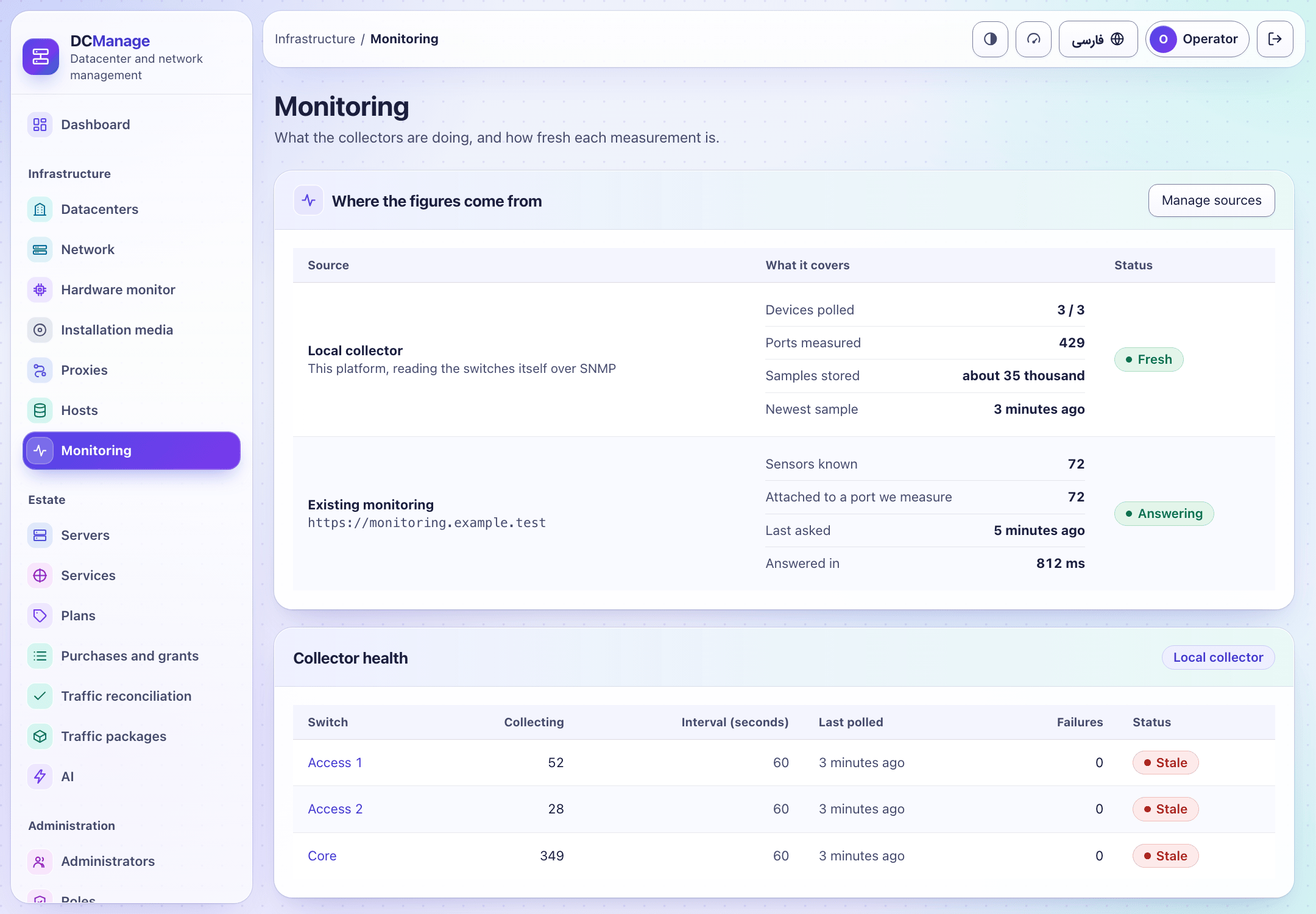Screen dimensions: 1316x914
Task: Open Hosts from the sidebar
Action: (x=132, y=411)
